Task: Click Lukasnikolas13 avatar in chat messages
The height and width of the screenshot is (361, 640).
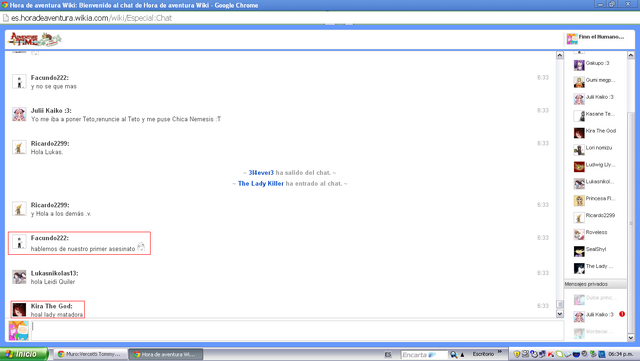Action: [19, 277]
